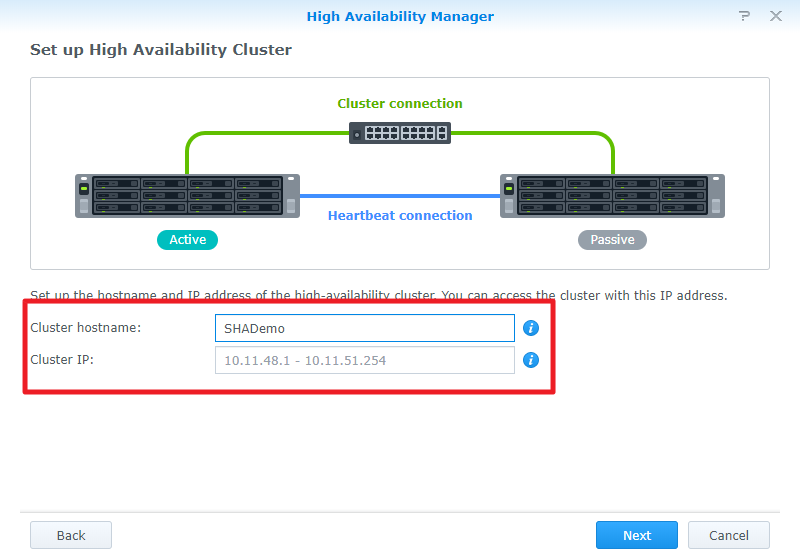Focus the Cluster hostname field containing SHADemo
Image resolution: width=800 pixels, height=557 pixels.
364,328
